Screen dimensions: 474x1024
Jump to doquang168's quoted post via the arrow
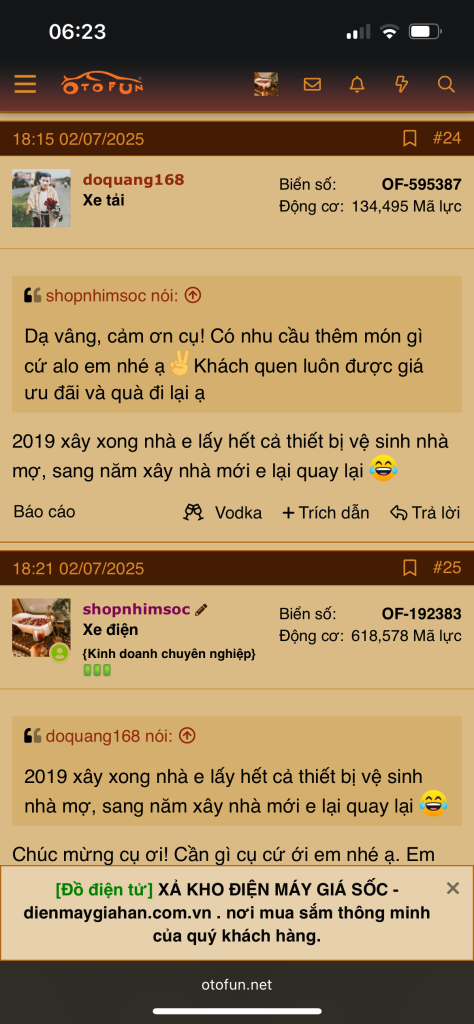point(187,736)
